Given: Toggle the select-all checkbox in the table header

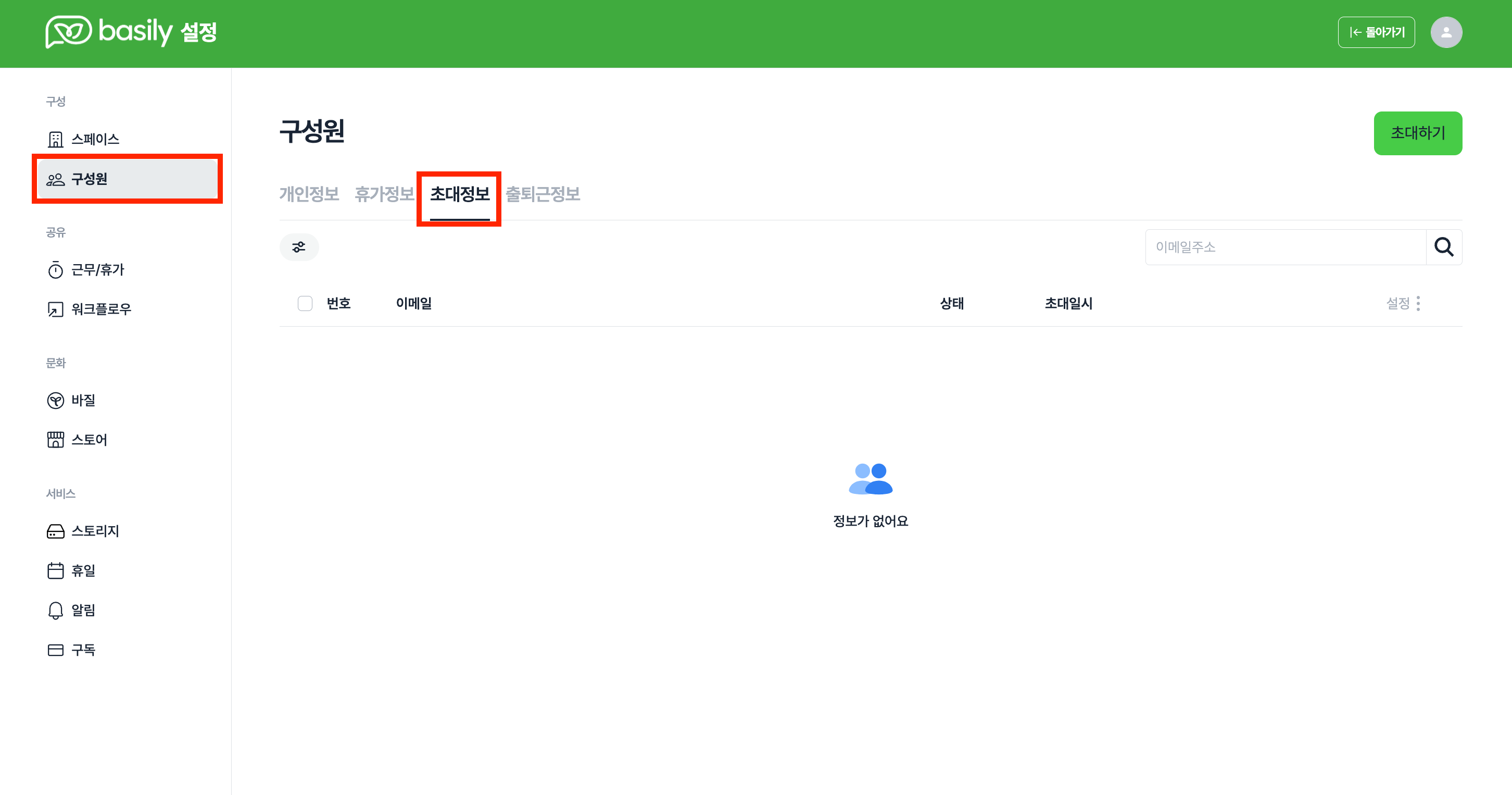Looking at the screenshot, I should (305, 304).
